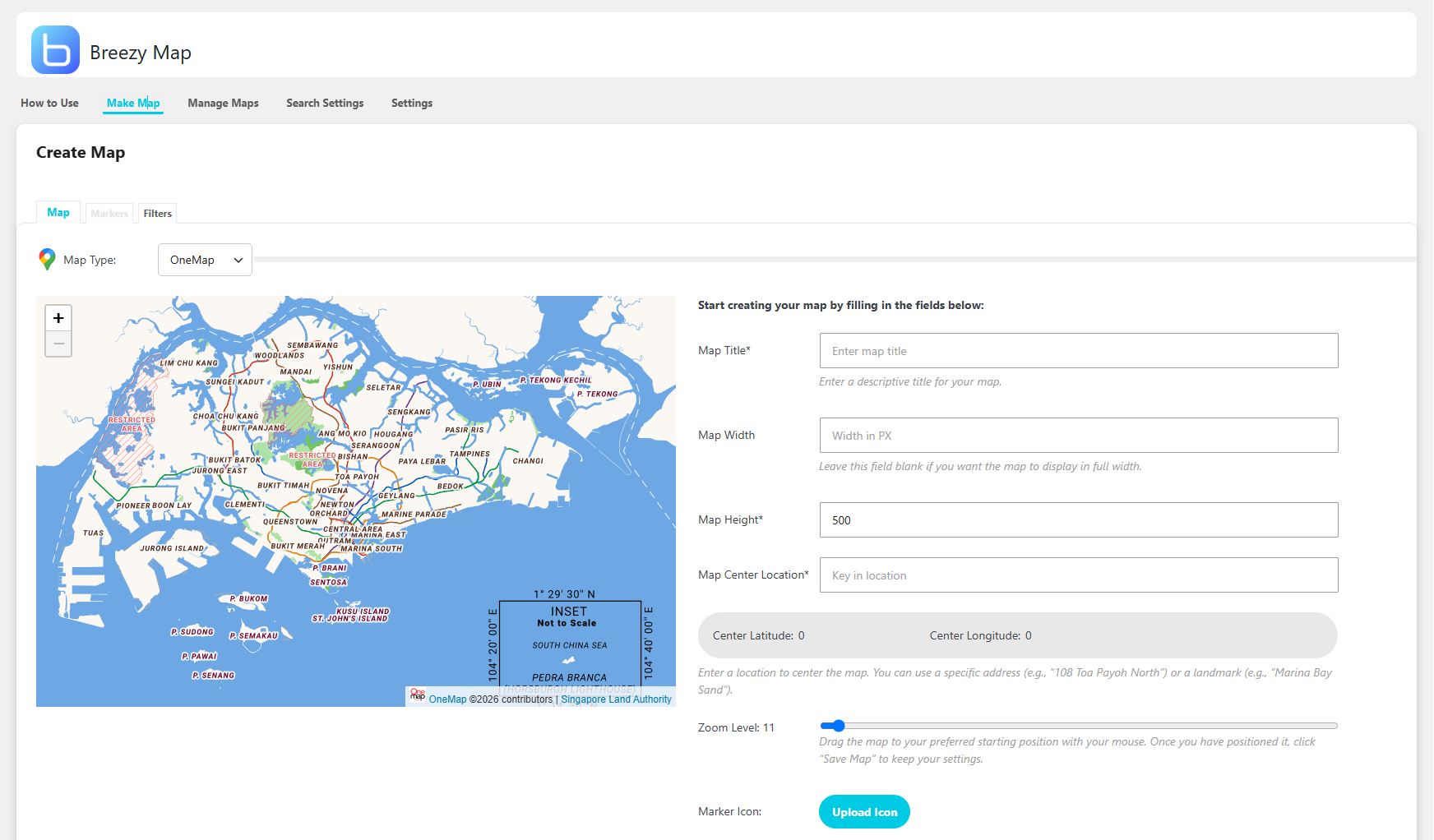Click SEMBAWANG label on the map
Image resolution: width=1434 pixels, height=840 pixels.
click(x=312, y=345)
